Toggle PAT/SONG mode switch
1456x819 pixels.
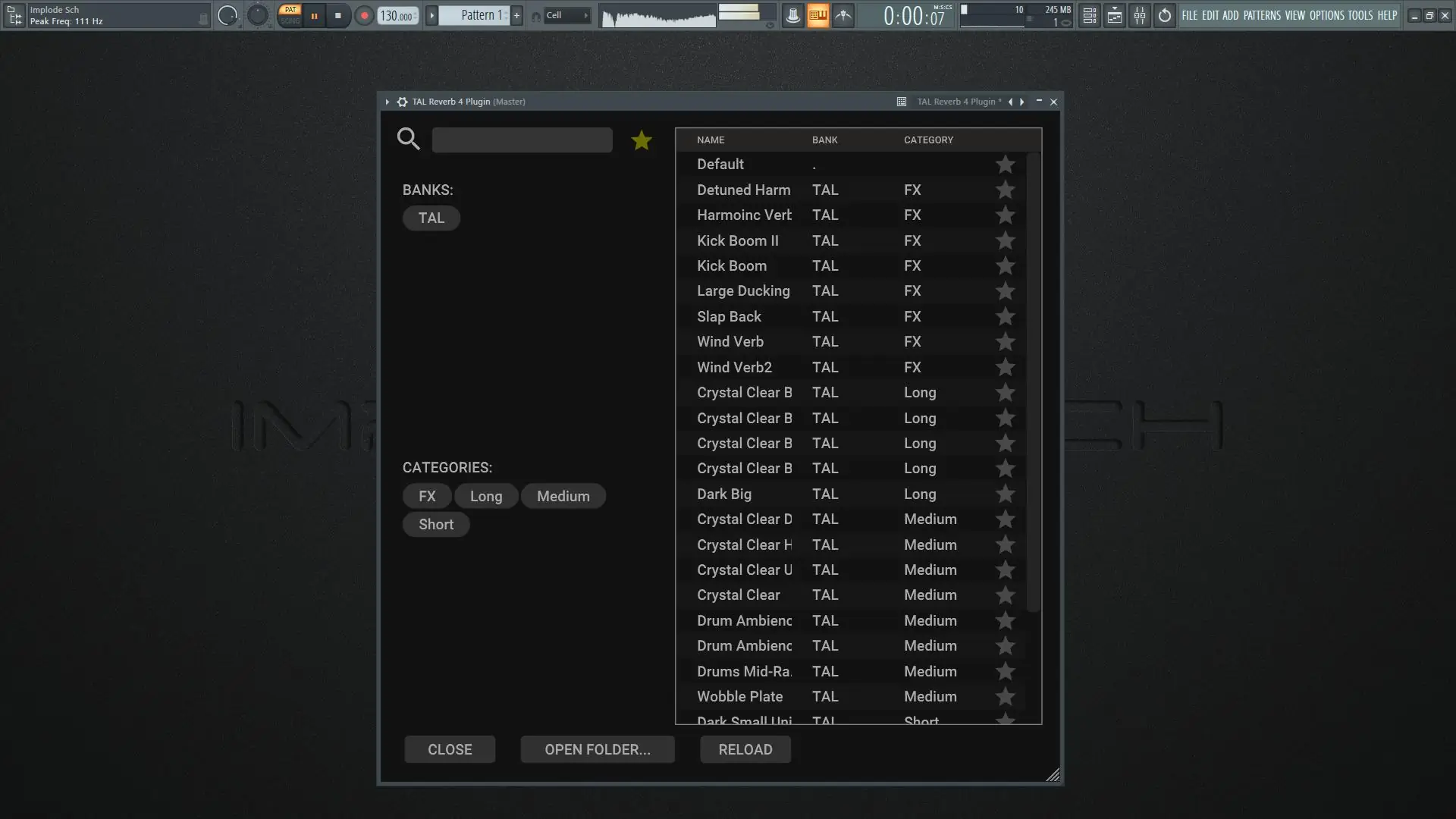click(290, 15)
